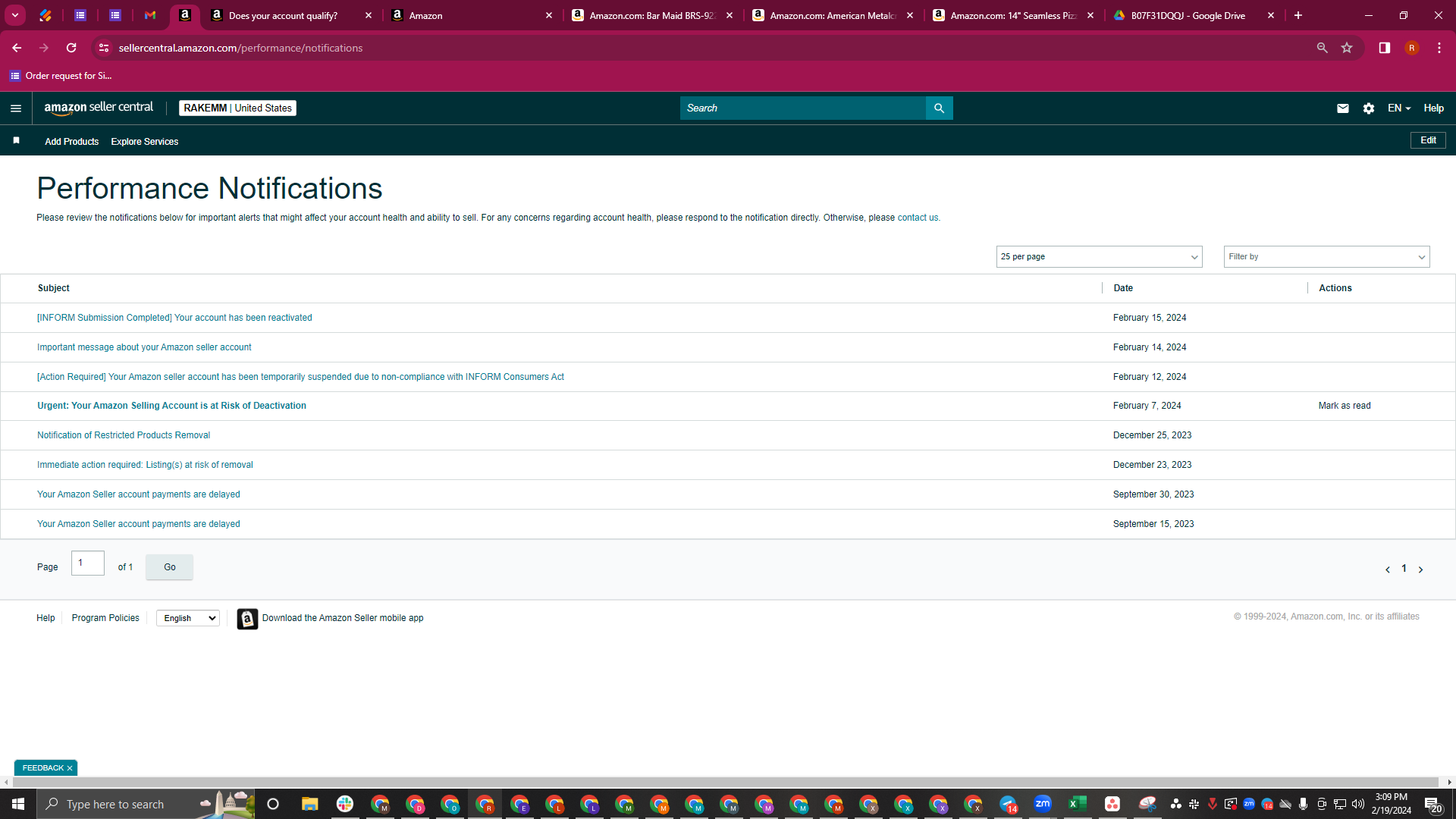The image size is (1456, 819).
Task: Click the Amazon Seller mobile app icon
Action: 247,619
